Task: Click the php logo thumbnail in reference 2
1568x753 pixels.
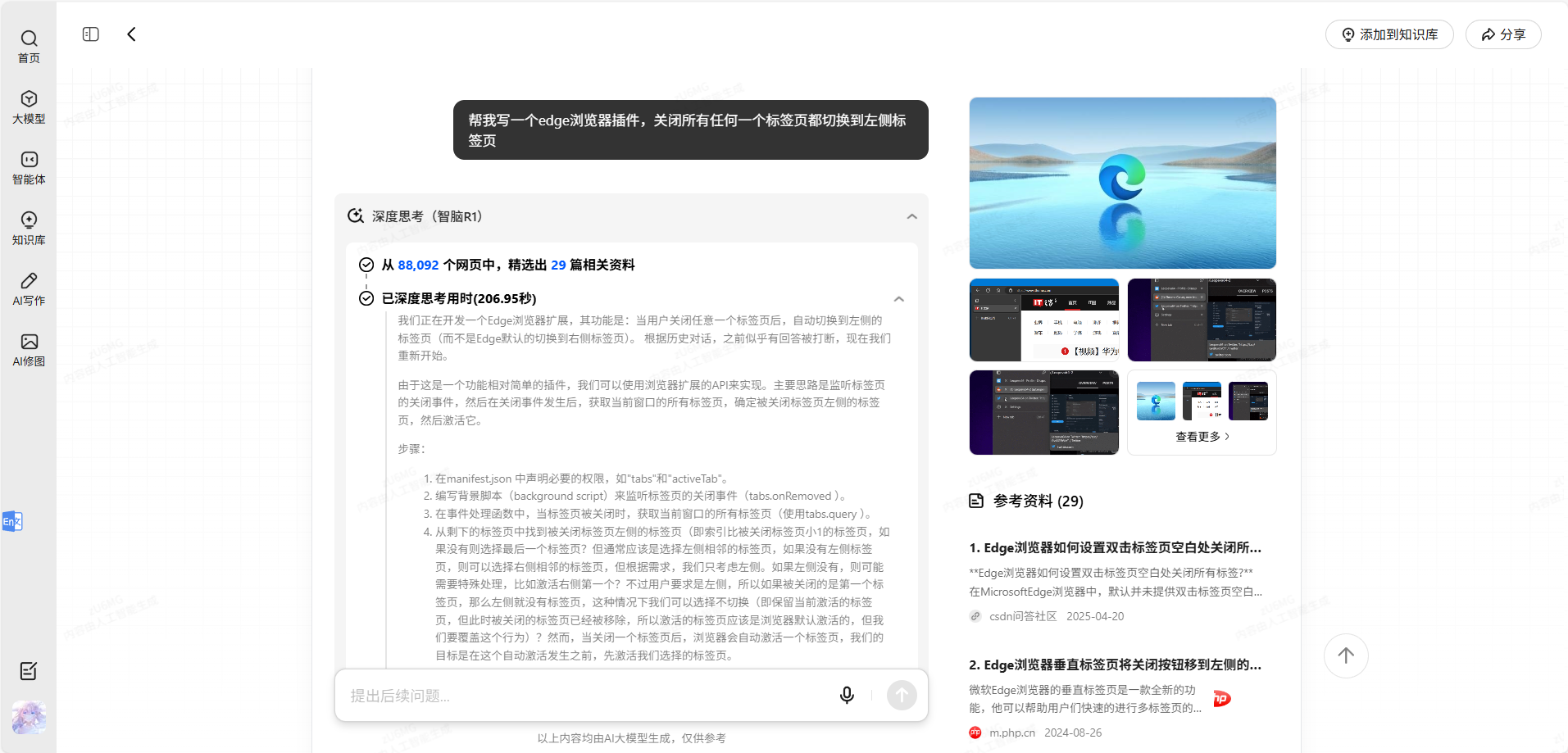Action: click(1222, 699)
